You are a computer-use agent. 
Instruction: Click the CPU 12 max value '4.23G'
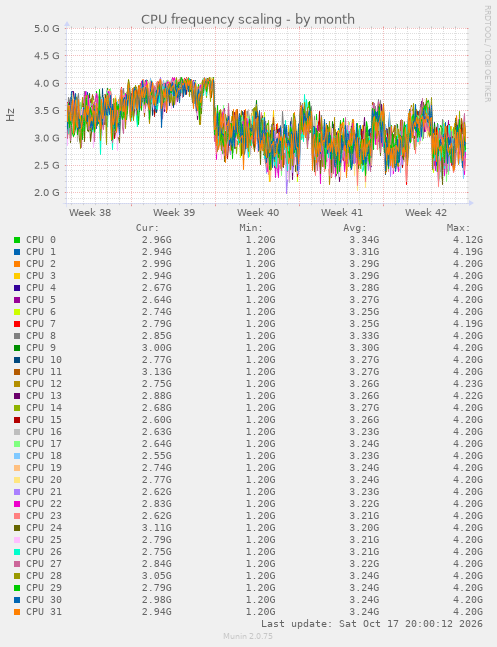467,383
